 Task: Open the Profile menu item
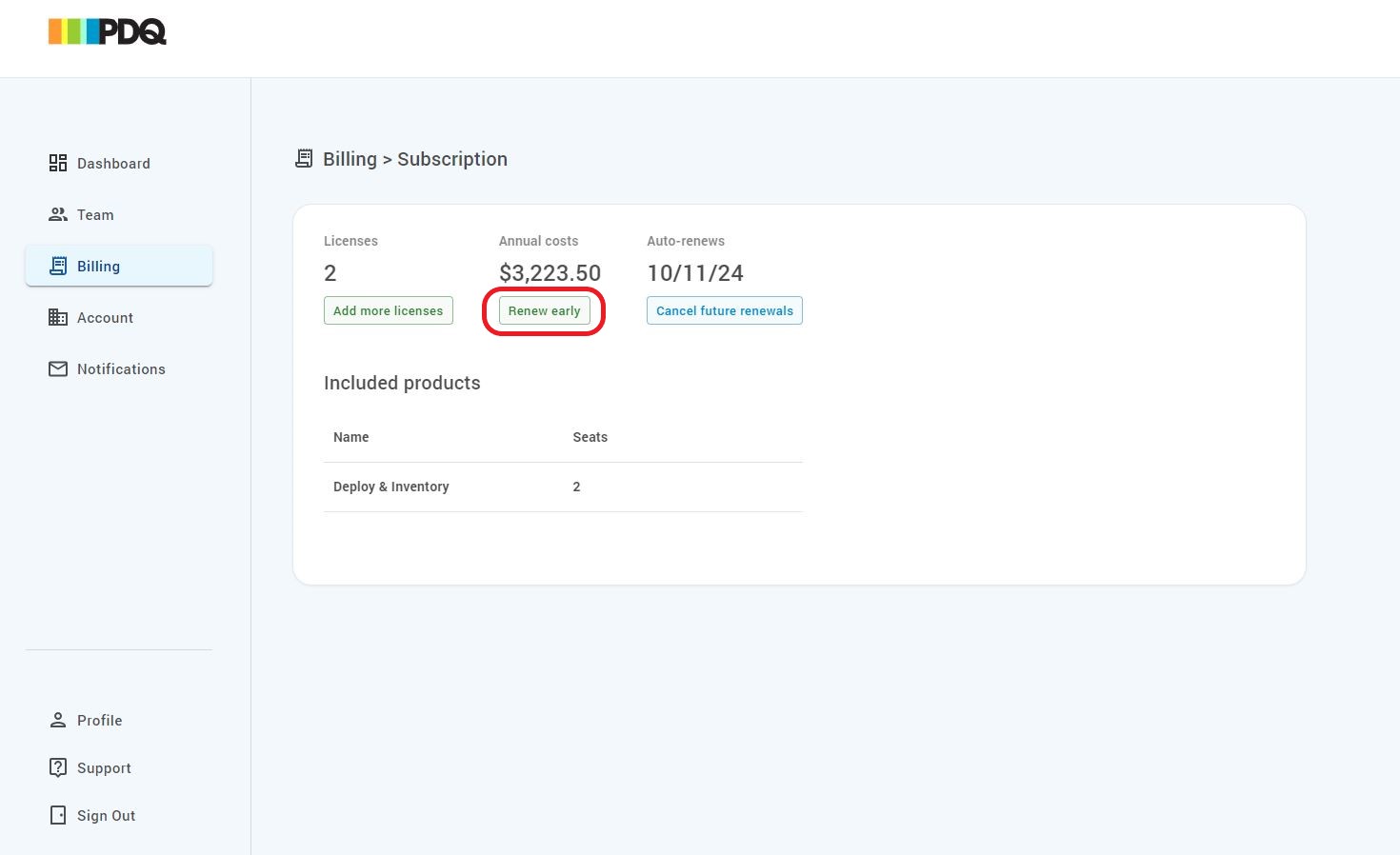tap(99, 721)
